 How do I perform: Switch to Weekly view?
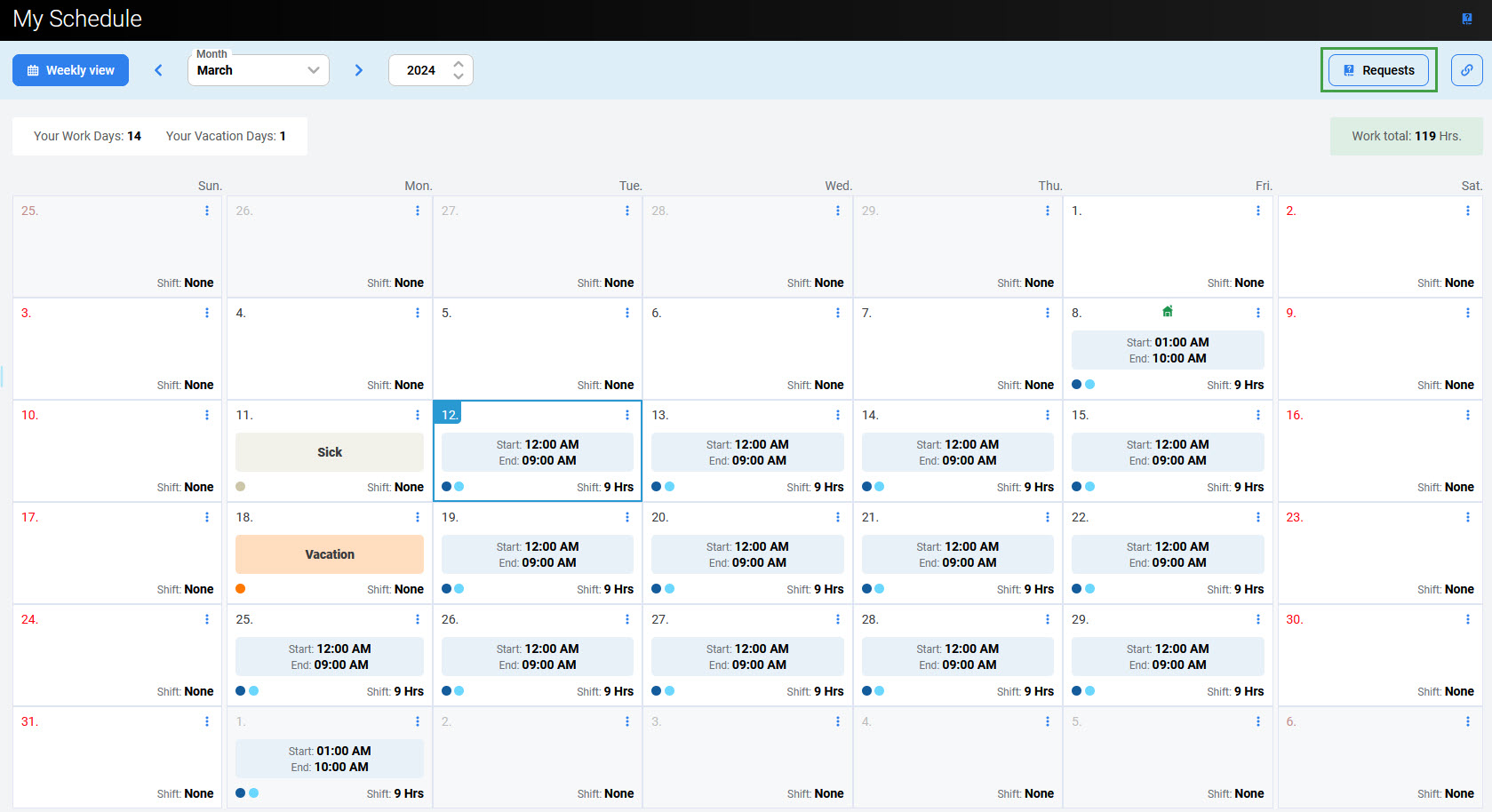click(70, 70)
